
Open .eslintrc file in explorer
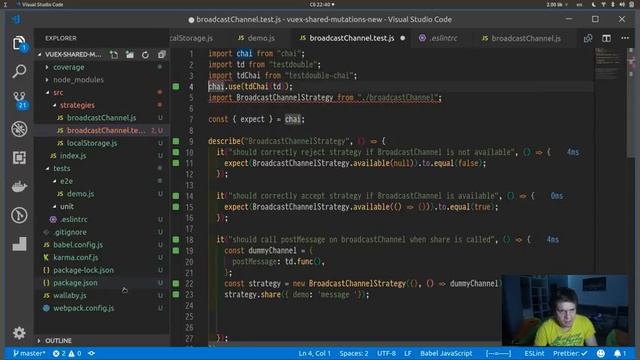click(73, 219)
